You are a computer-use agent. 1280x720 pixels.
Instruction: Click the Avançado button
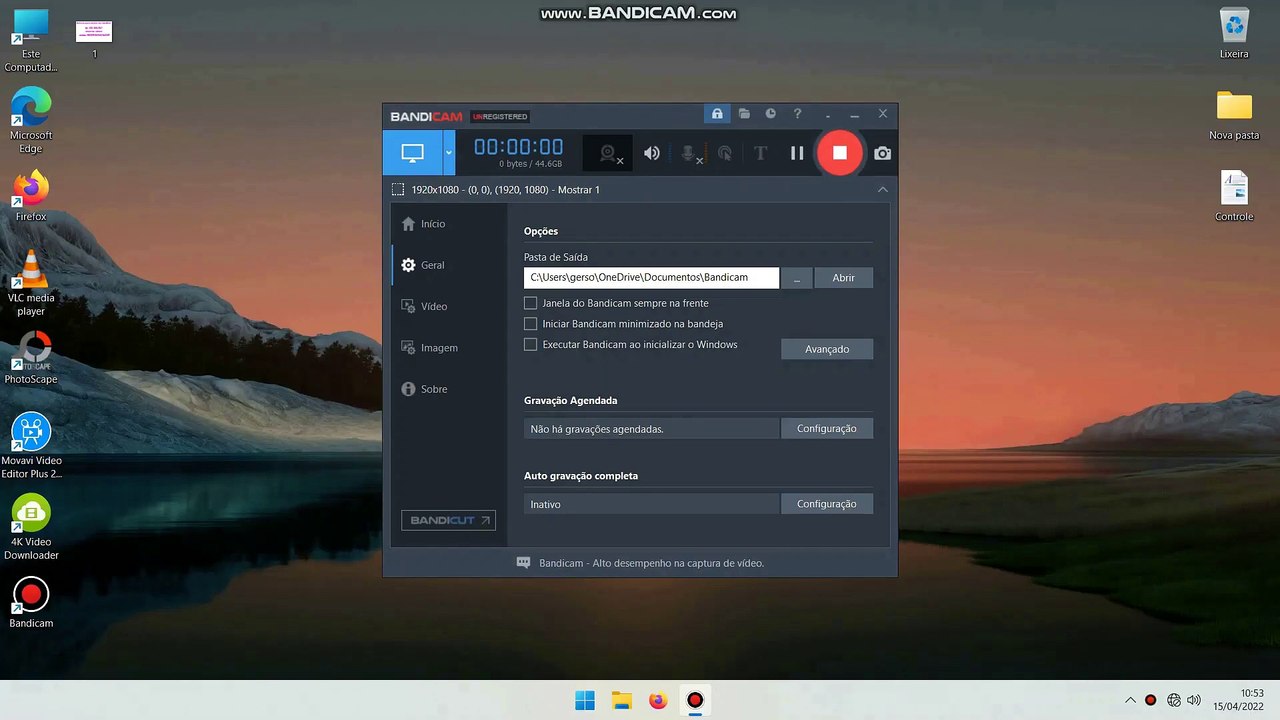pos(826,349)
